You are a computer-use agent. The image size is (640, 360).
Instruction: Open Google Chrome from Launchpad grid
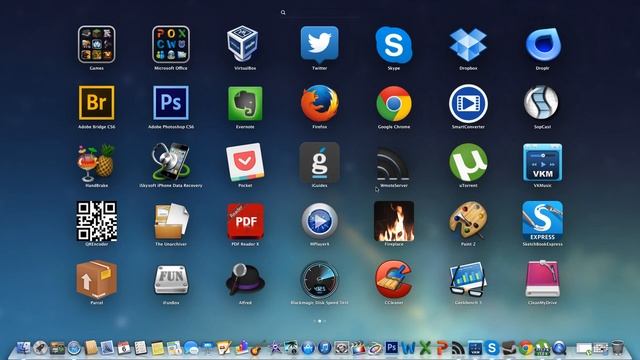394,104
